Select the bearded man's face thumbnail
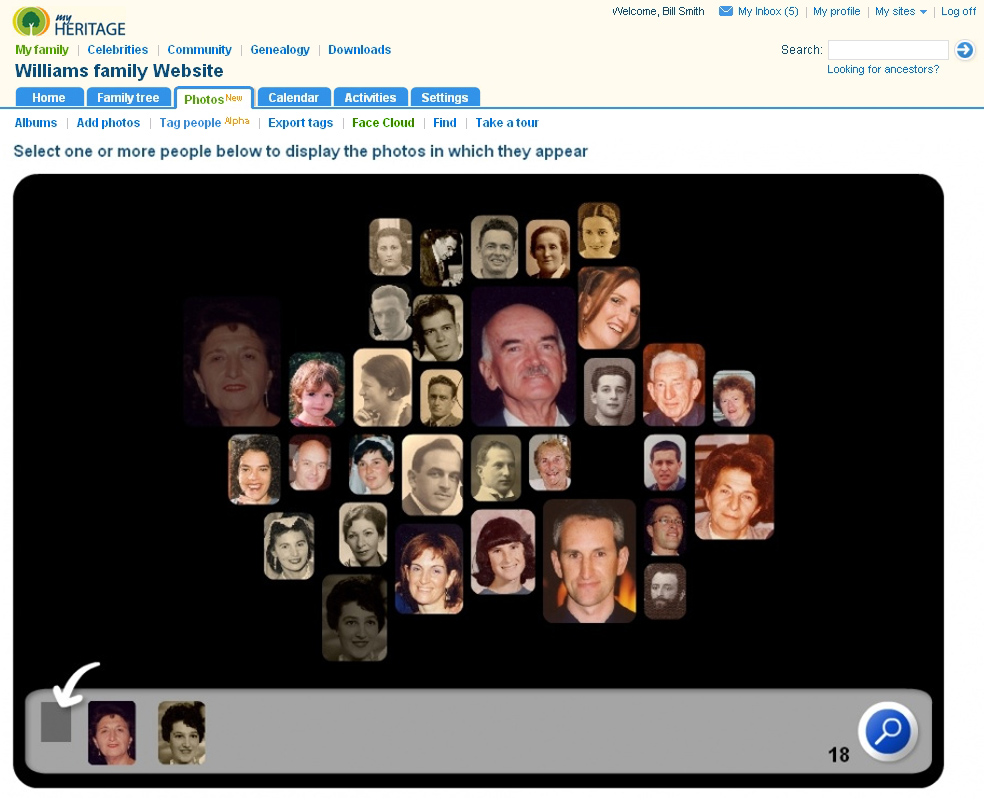This screenshot has width=984, height=800. 664,591
